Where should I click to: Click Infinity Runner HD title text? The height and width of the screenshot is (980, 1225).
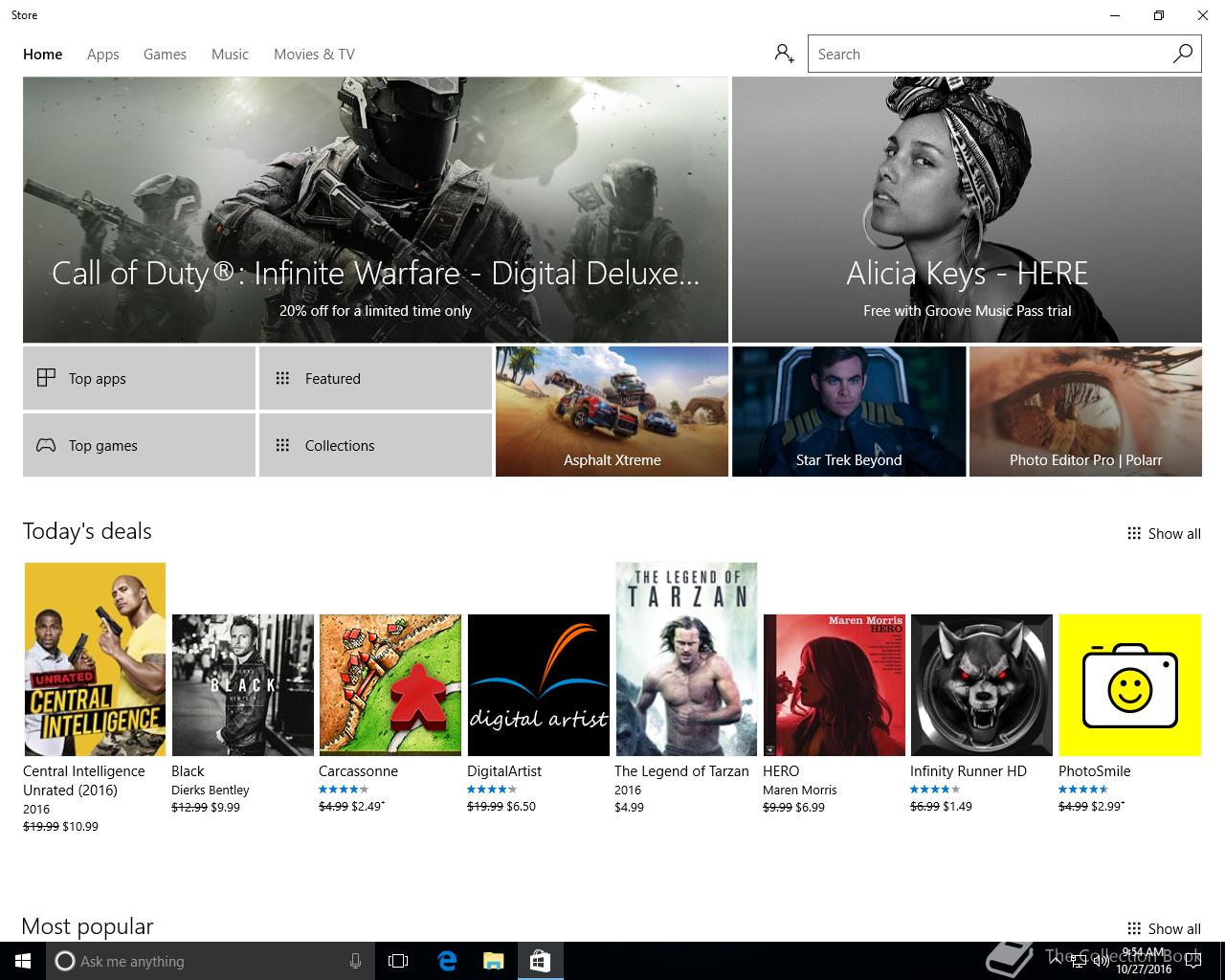tap(969, 770)
